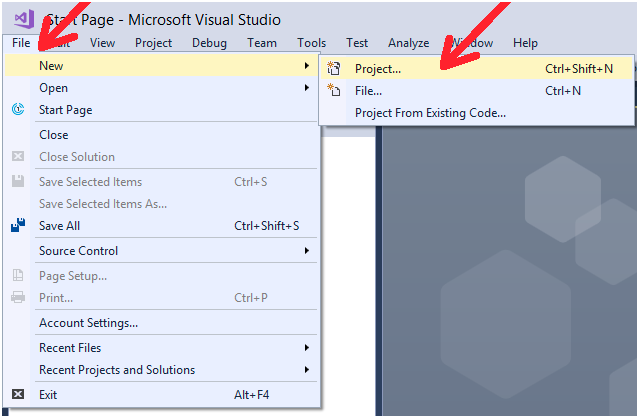Open the Tools menu
The height and width of the screenshot is (420, 637).
coord(312,43)
